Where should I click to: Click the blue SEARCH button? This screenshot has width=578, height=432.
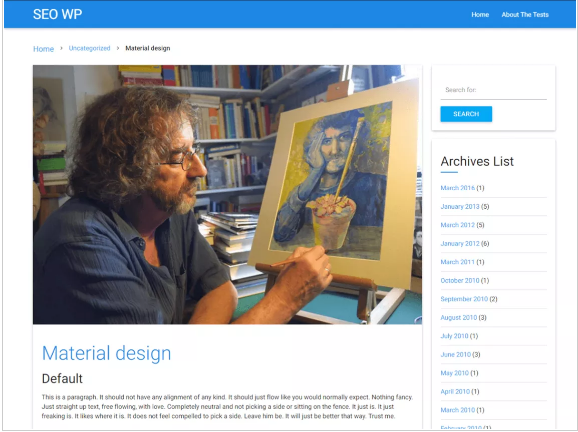[x=466, y=114]
